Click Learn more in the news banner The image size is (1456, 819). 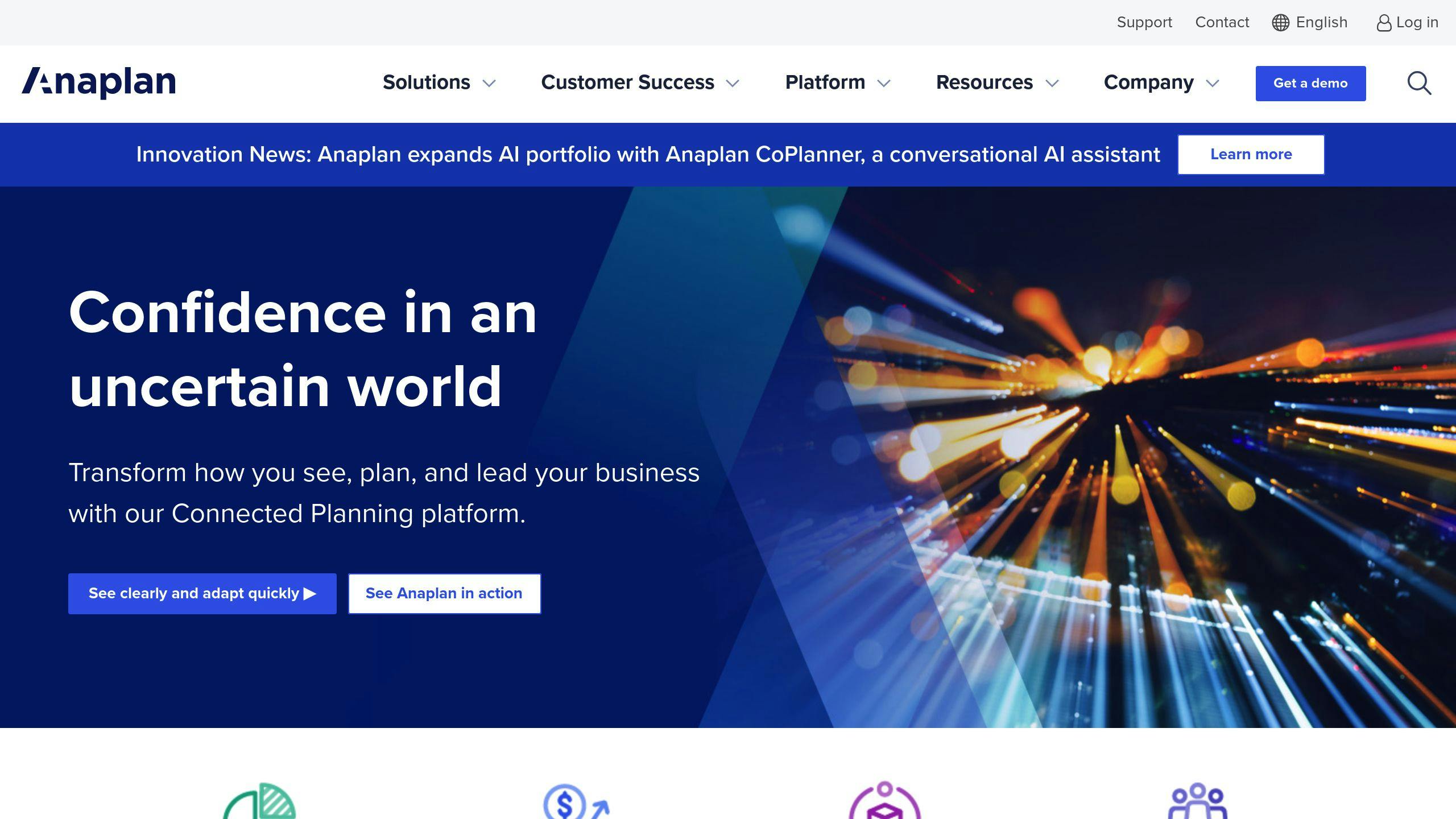click(1251, 155)
